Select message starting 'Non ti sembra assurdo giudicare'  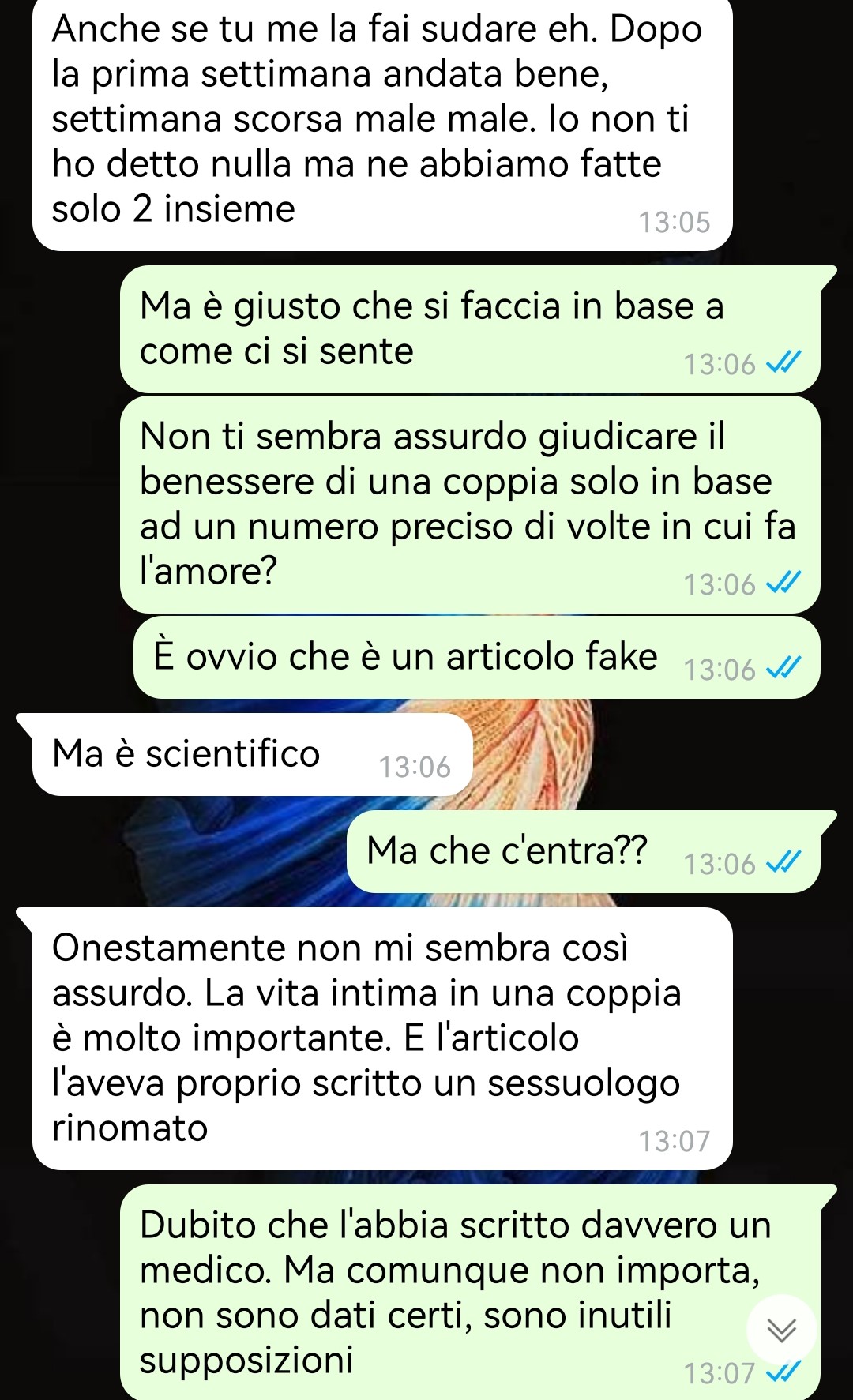(470, 505)
